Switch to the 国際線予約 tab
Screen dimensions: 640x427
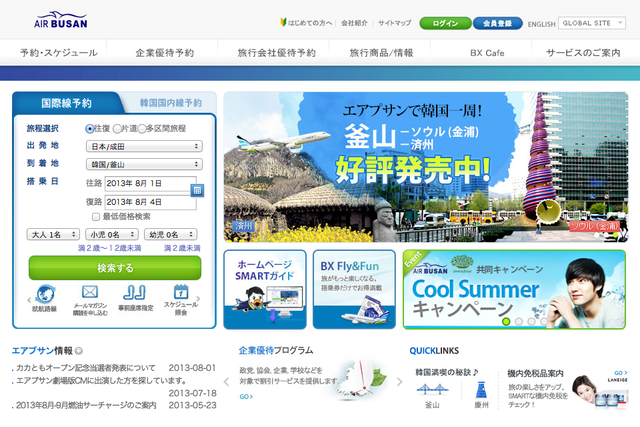pyautogui.click(x=67, y=103)
